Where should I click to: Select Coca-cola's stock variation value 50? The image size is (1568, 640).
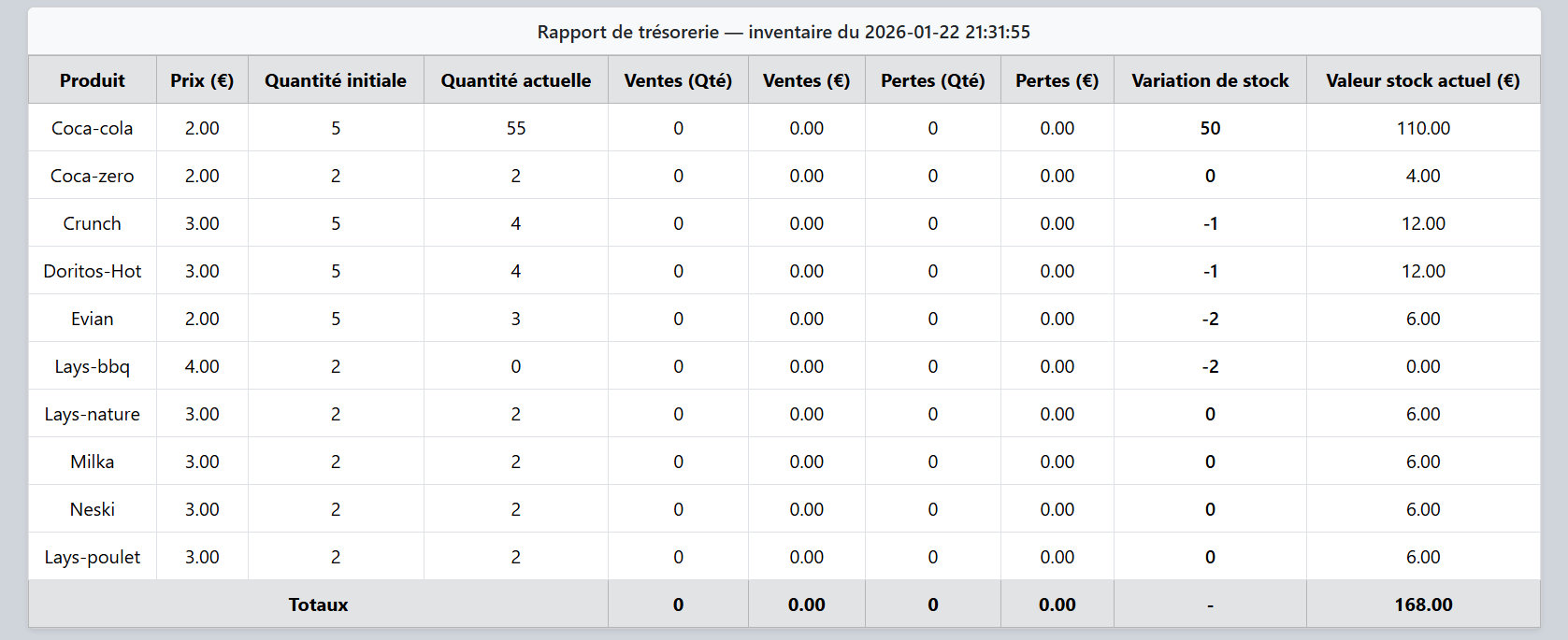pos(1210,128)
